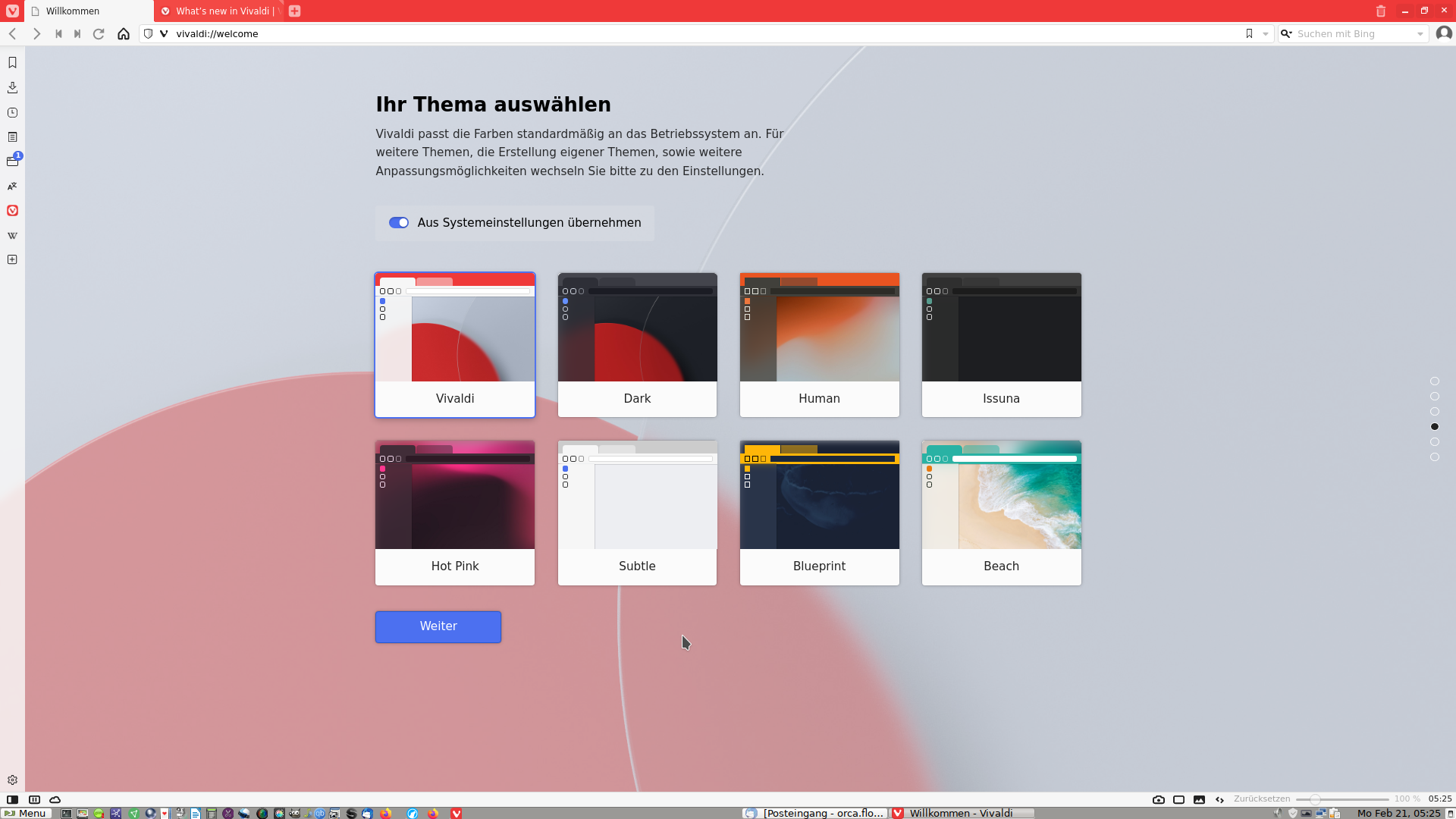Open the History panel clock icon
Screen dimensions: 1456x819
coord(12,112)
